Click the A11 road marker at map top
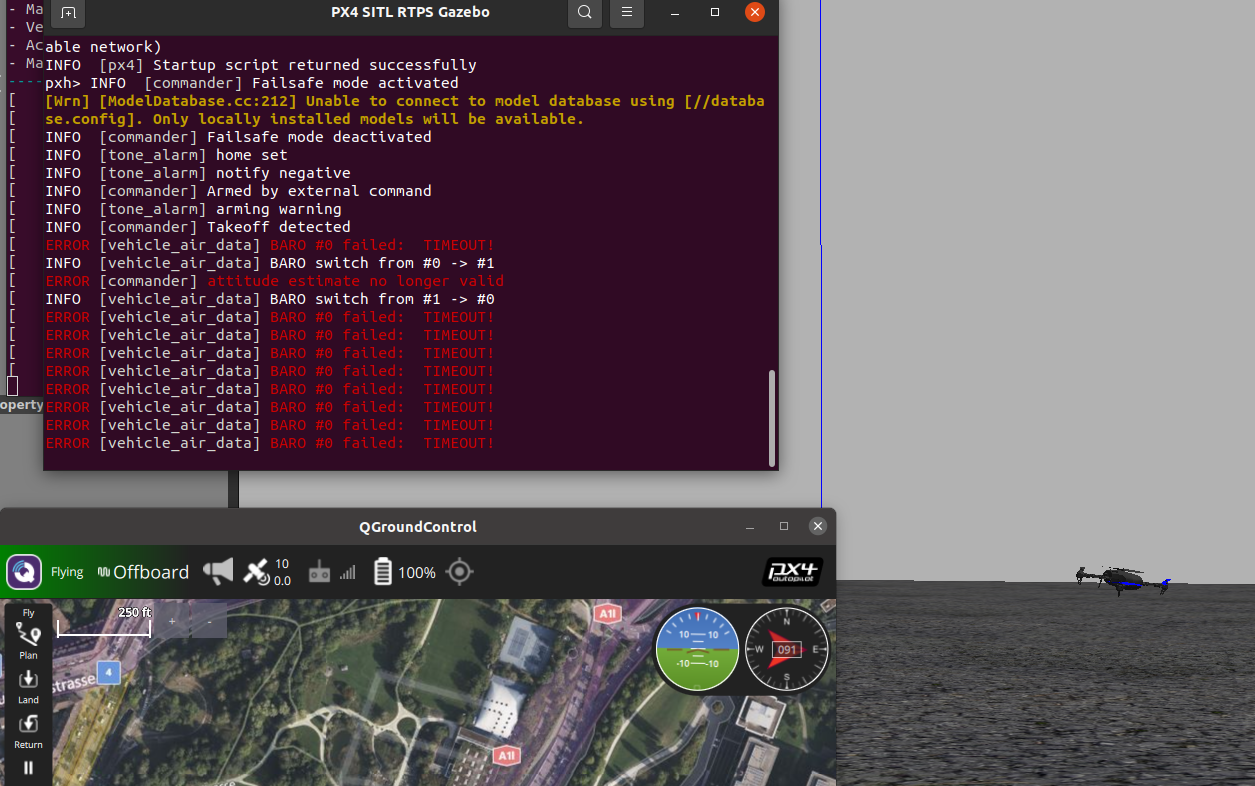 pos(606,613)
